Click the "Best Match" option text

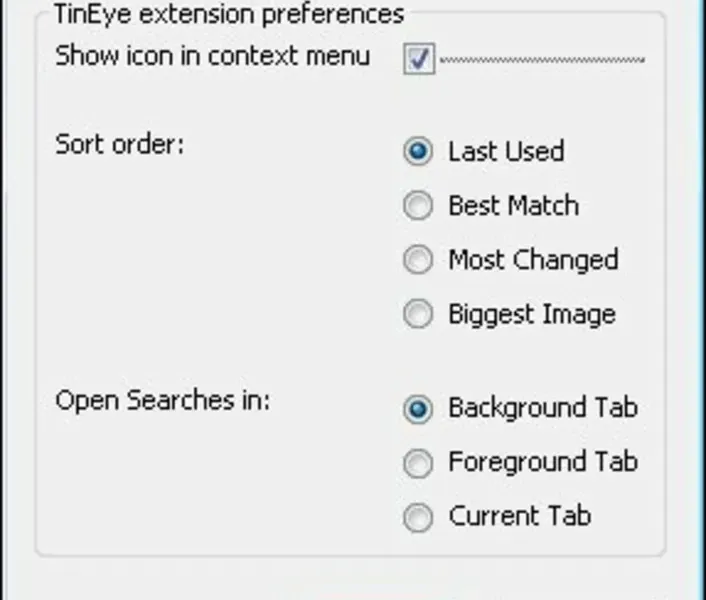(x=513, y=206)
